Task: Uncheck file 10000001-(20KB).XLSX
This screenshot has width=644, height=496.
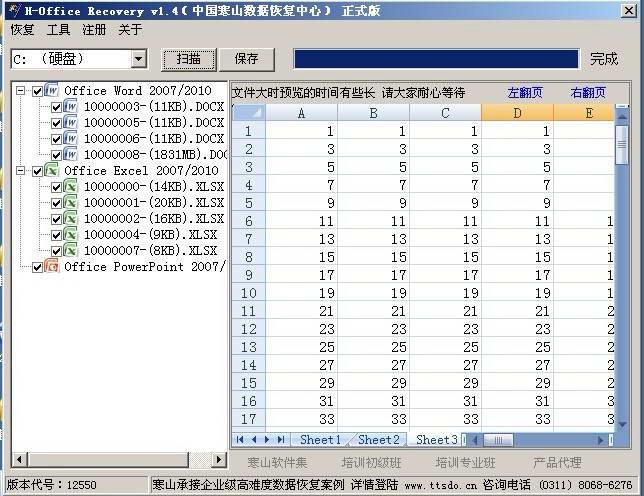Action: pos(56,204)
